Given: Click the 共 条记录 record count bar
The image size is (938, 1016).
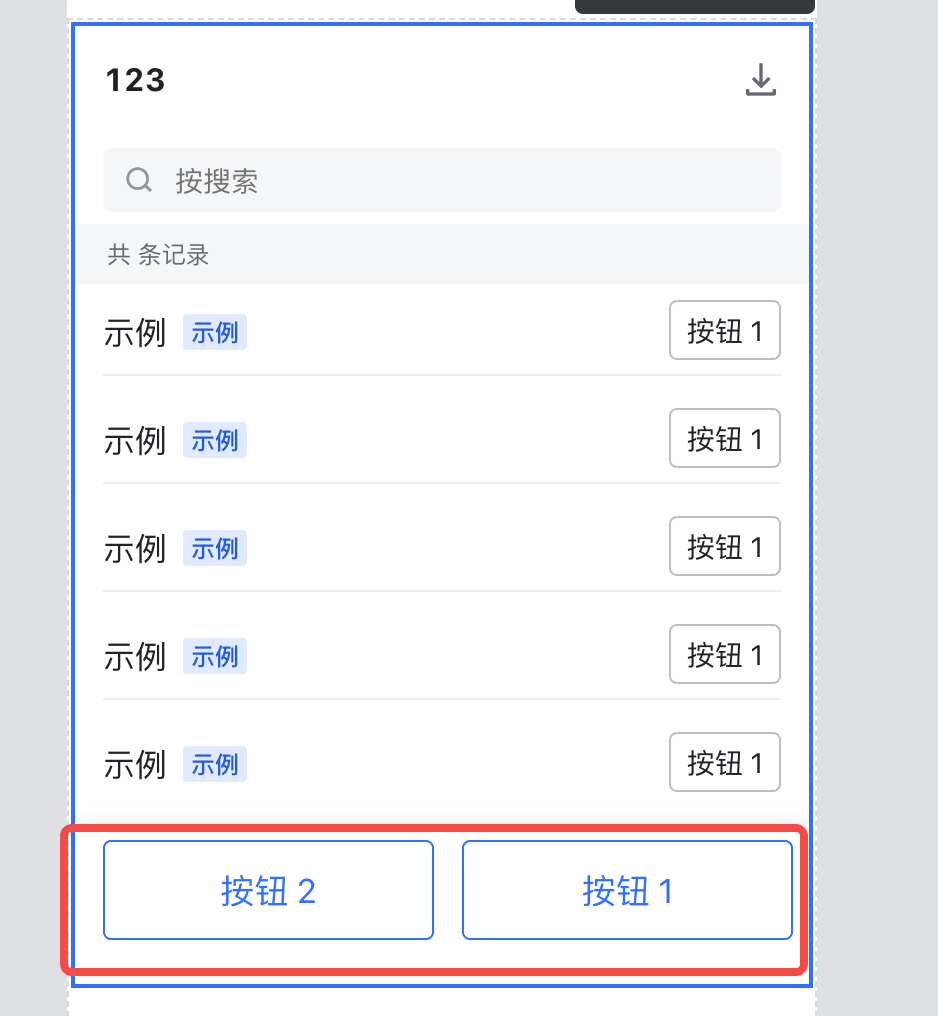Looking at the screenshot, I should tap(442, 255).
